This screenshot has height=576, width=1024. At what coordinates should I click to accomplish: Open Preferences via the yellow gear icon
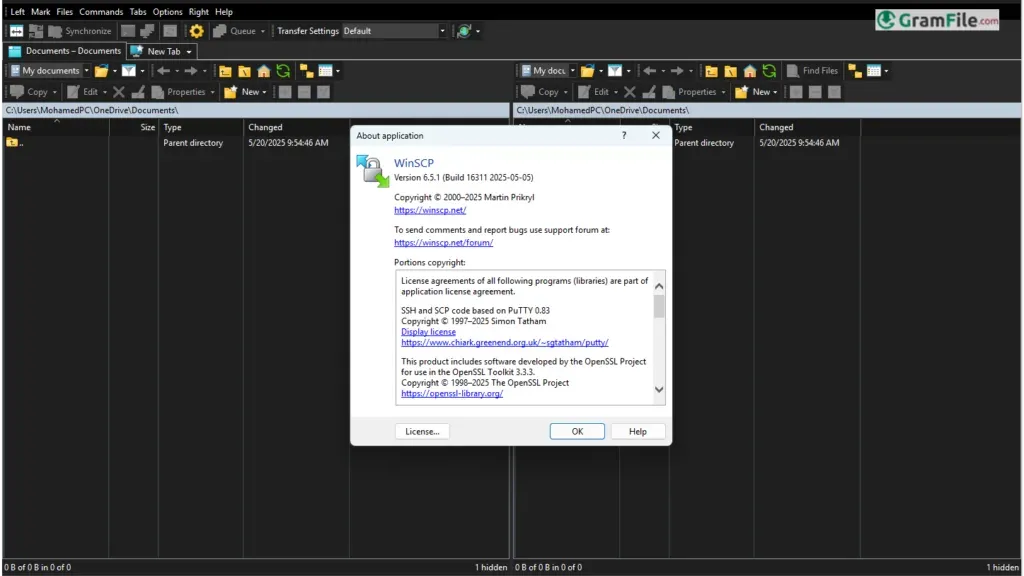(x=197, y=31)
